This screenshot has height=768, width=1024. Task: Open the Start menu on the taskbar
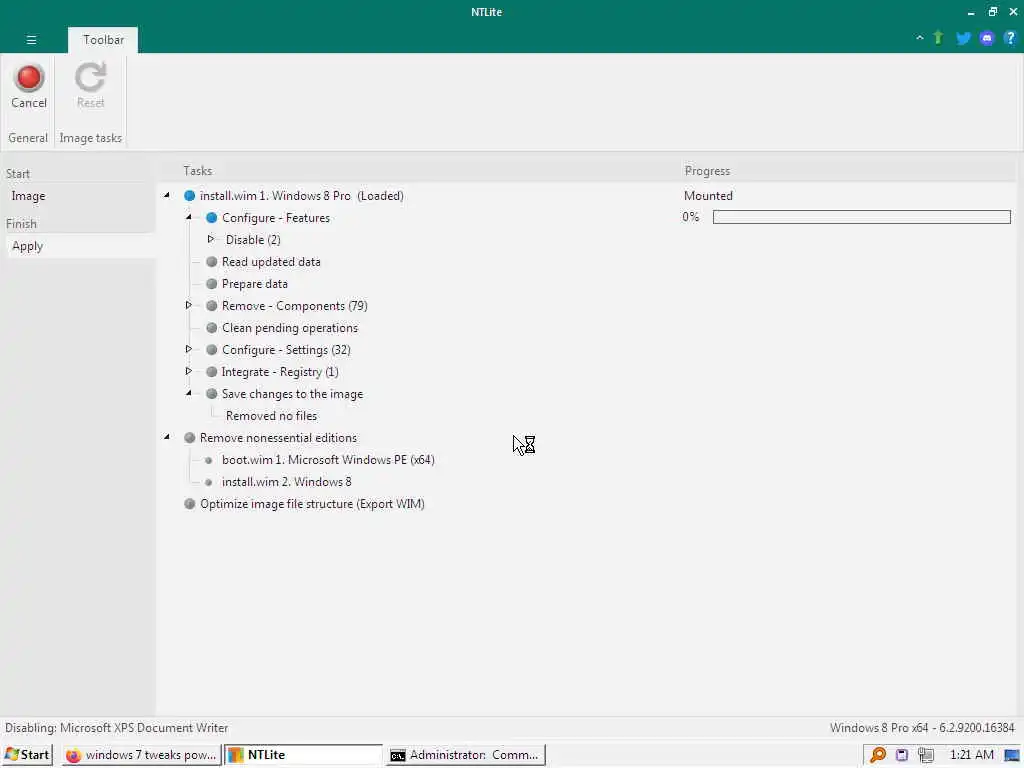[x=27, y=755]
